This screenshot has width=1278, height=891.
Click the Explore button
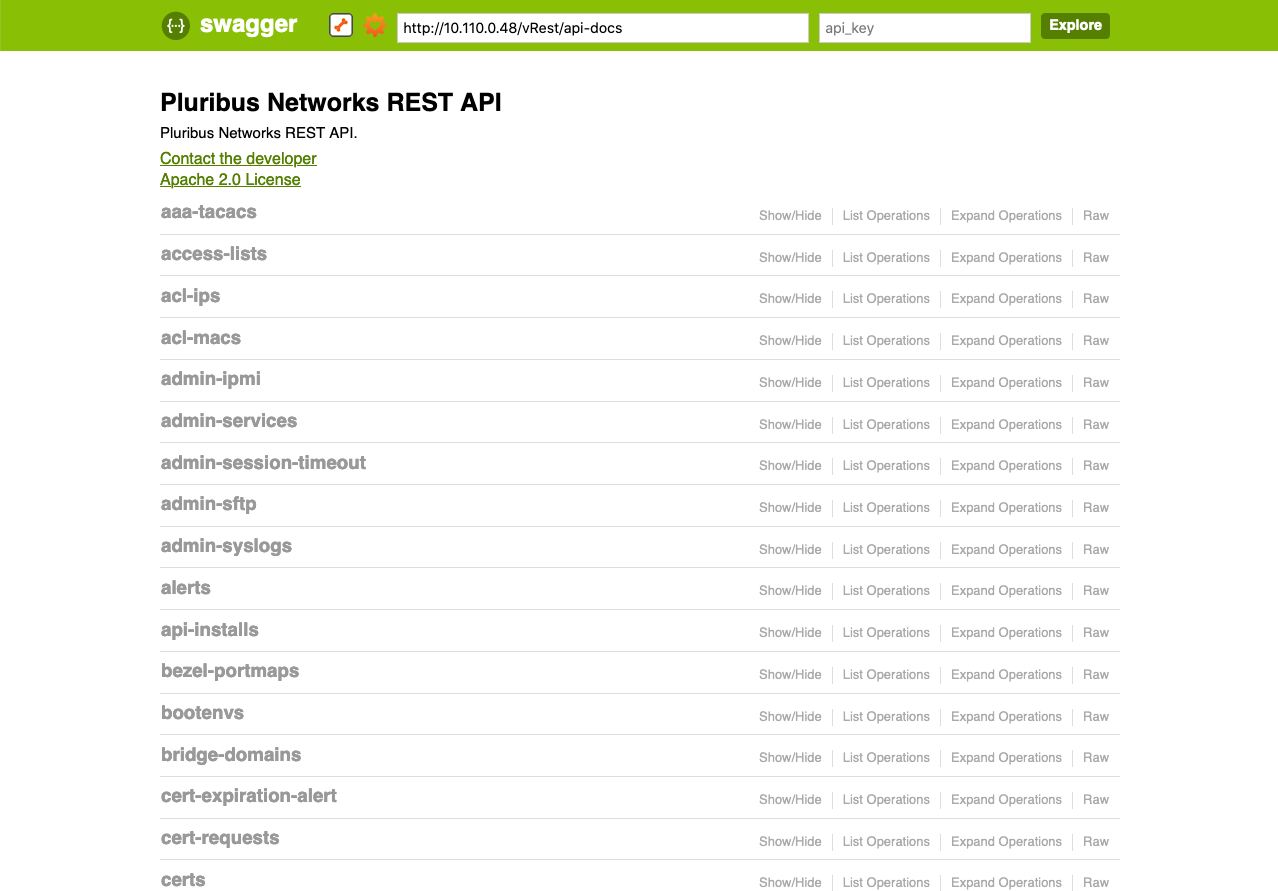(1075, 26)
